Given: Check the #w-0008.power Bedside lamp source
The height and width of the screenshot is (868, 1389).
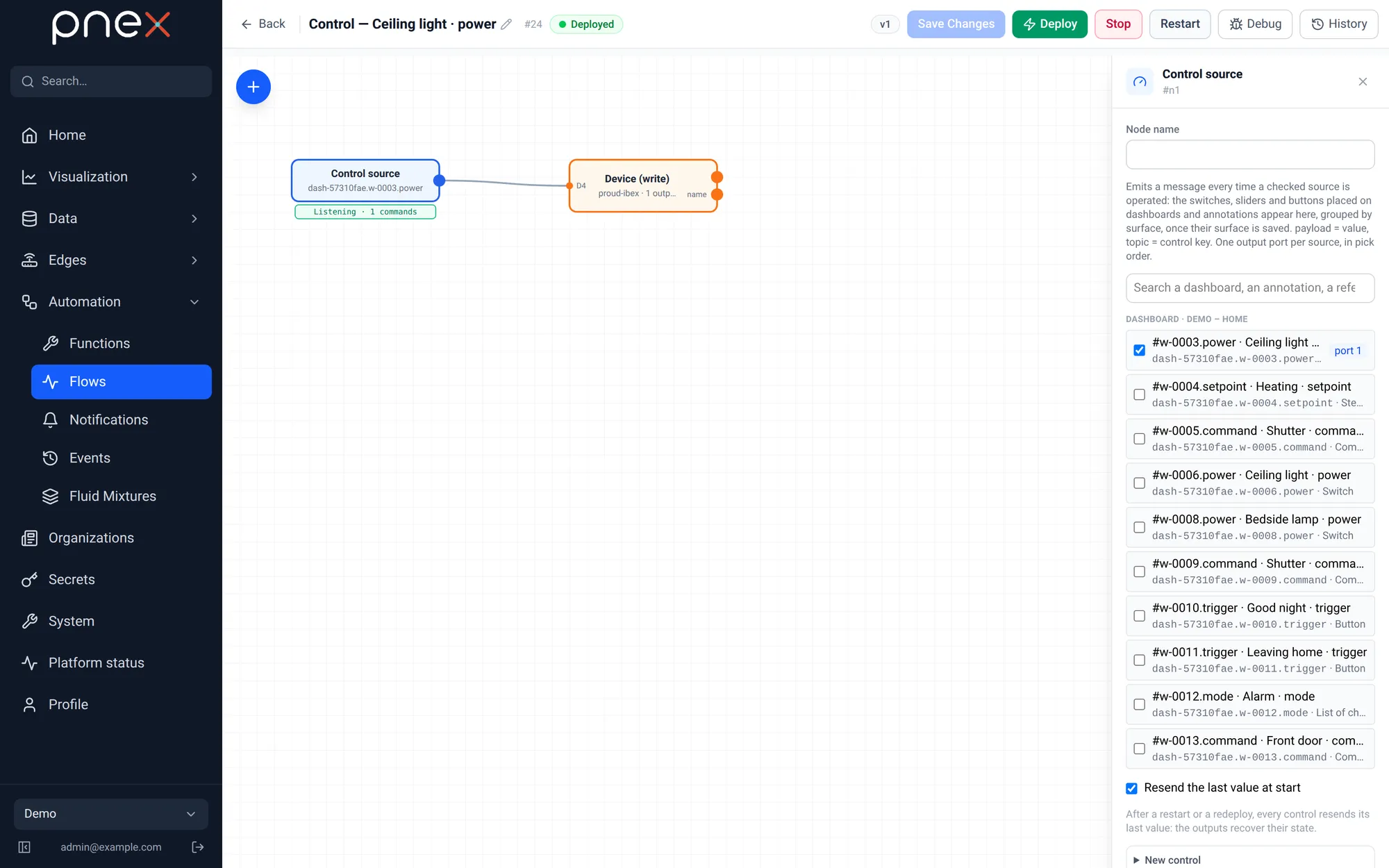Looking at the screenshot, I should point(1139,527).
